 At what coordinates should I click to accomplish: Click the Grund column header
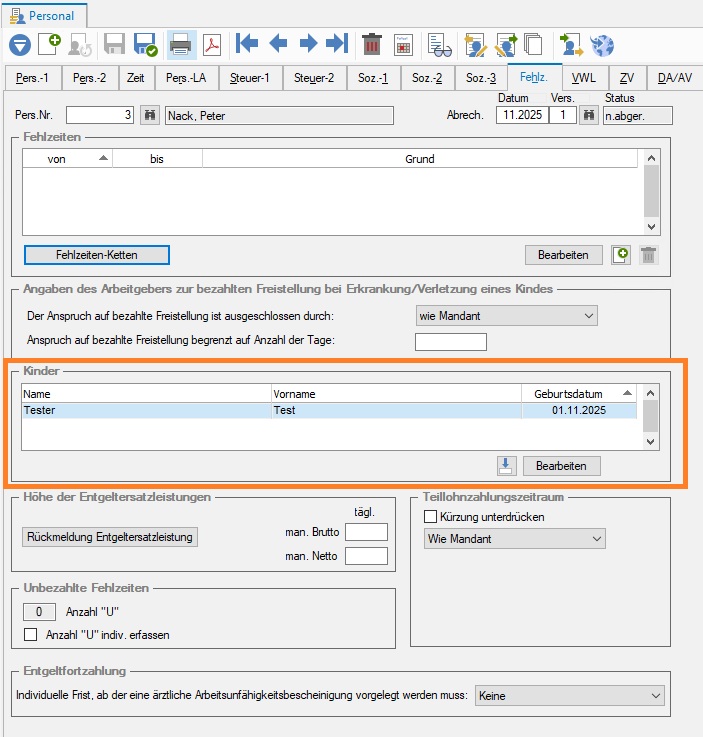(x=420, y=159)
